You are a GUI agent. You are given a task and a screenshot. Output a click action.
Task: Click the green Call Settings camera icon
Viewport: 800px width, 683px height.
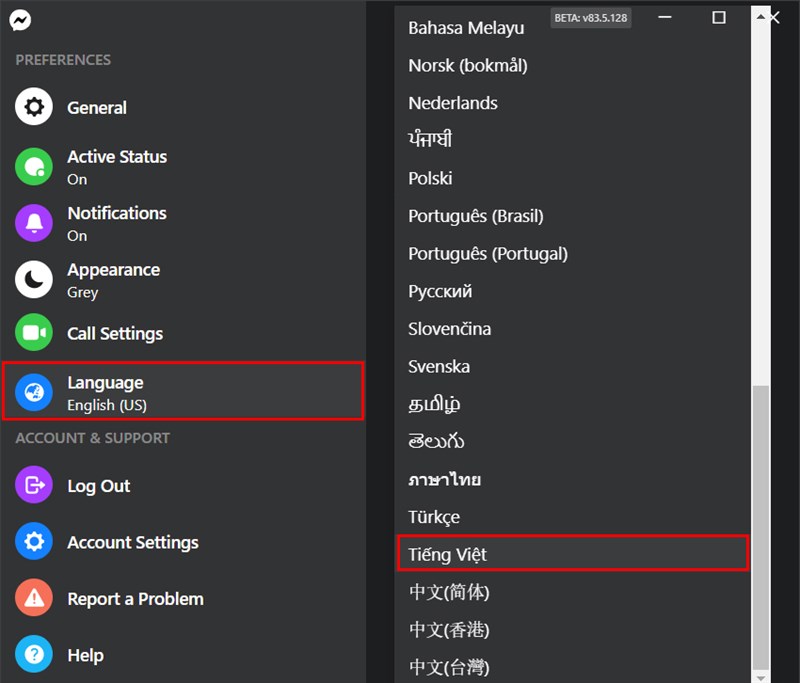(x=34, y=334)
